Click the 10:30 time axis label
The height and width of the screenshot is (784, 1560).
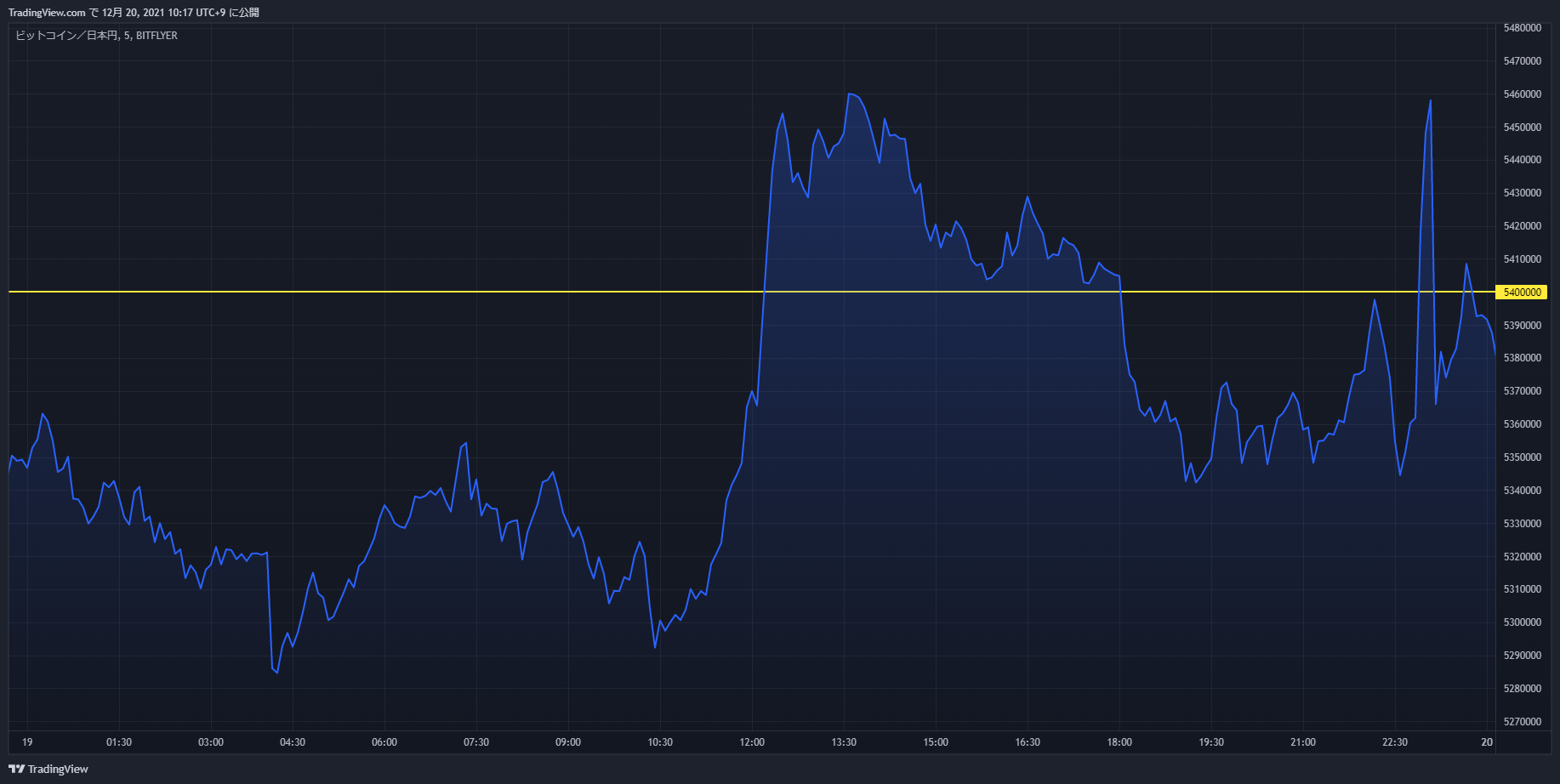[x=660, y=742]
